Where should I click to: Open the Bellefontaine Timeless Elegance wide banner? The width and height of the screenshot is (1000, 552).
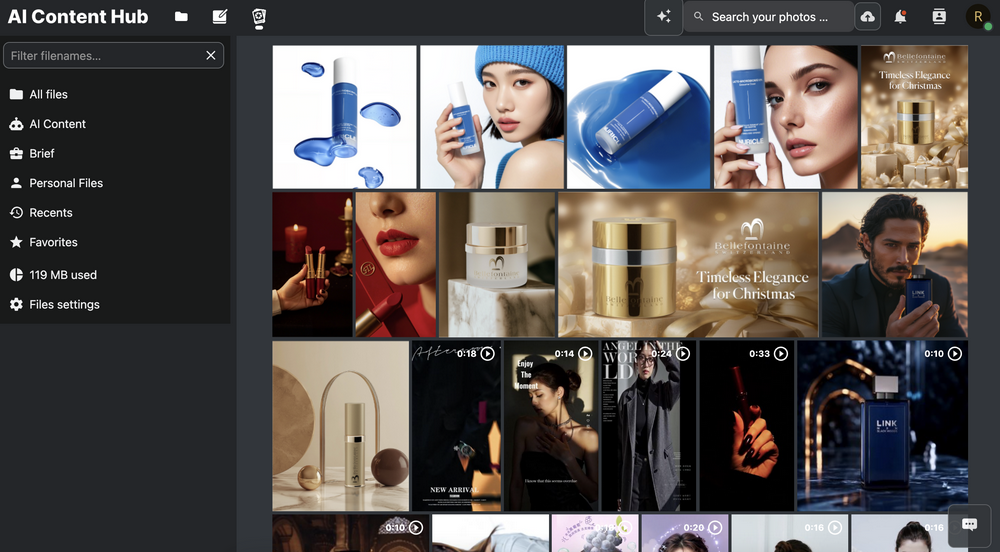688,265
